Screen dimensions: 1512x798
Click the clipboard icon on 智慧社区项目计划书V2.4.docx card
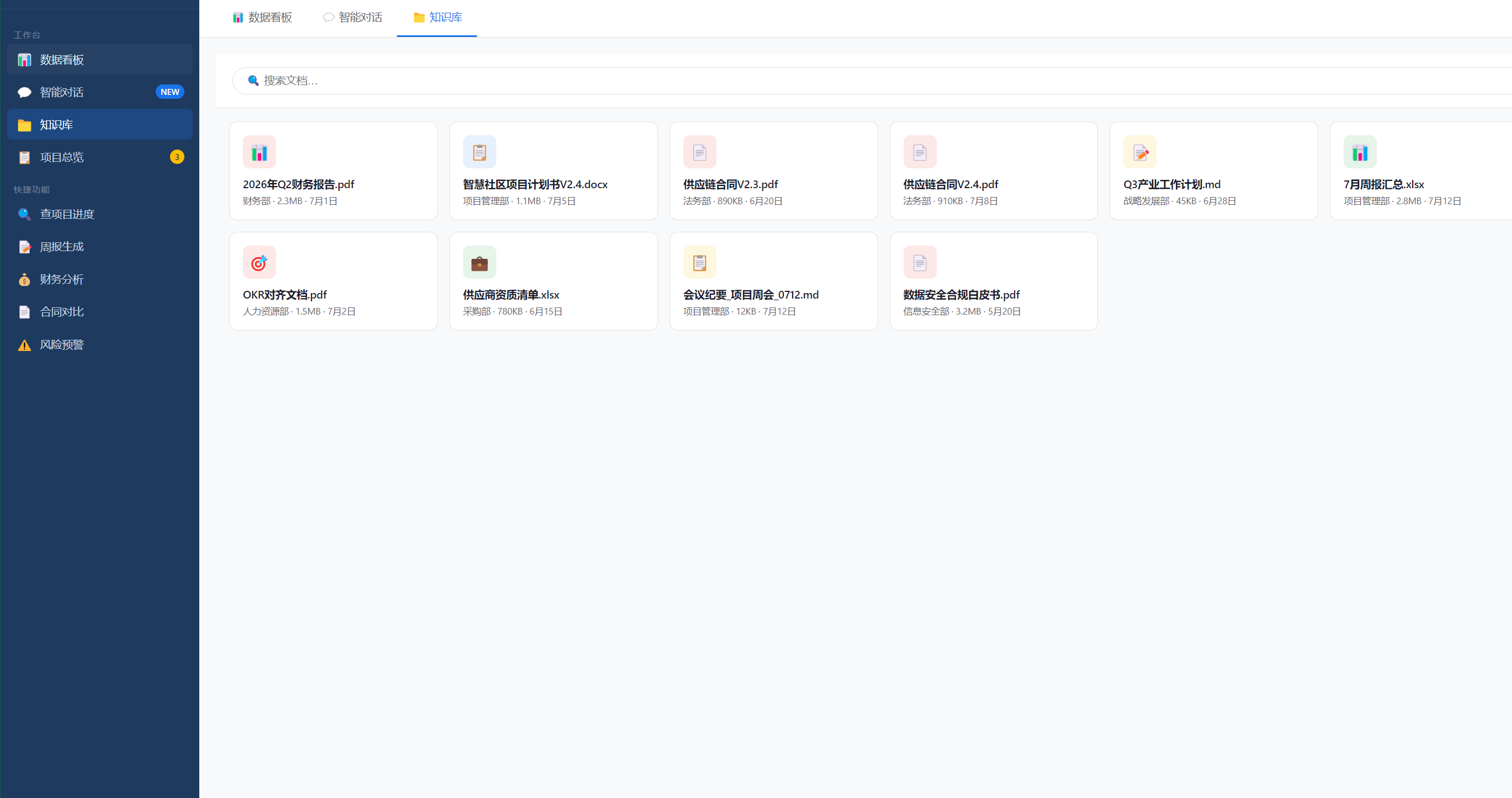pyautogui.click(x=480, y=152)
